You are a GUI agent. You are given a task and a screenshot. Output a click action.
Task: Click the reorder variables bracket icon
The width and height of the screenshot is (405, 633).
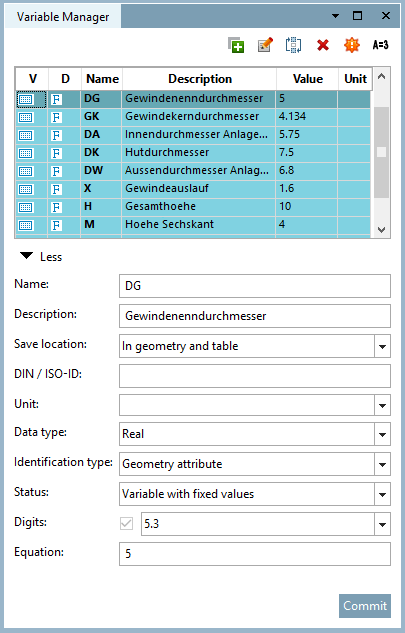[294, 45]
